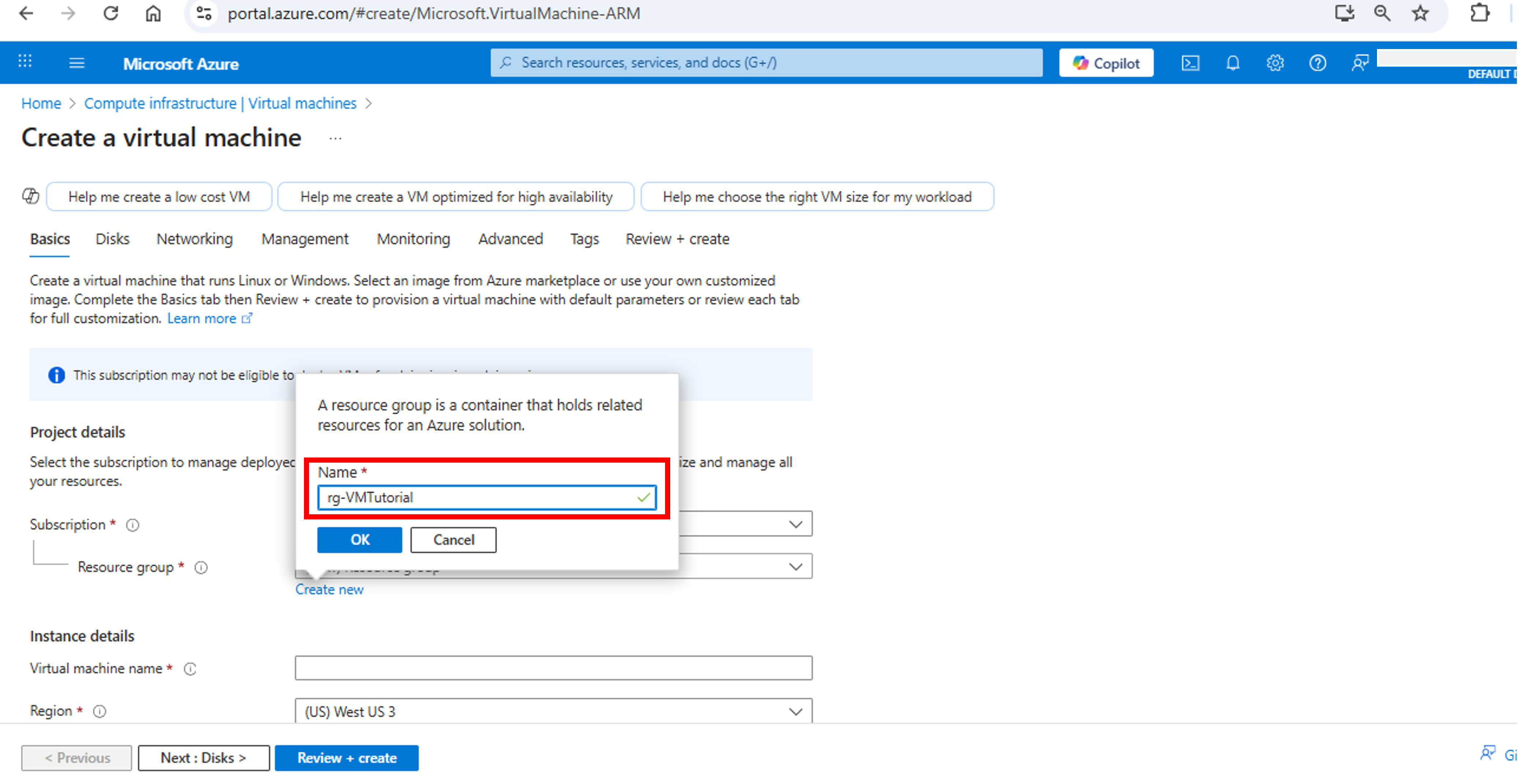Click OK to confirm rg-VMTutorial name
Image resolution: width=1518 pixels, height=784 pixels.
(359, 540)
